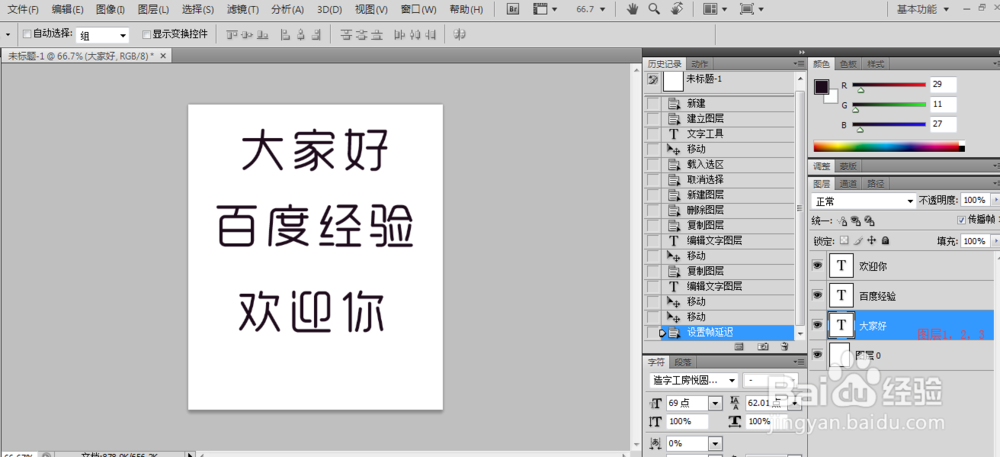Open History panel flyout menu icon
This screenshot has width=1000, height=457.
click(799, 64)
